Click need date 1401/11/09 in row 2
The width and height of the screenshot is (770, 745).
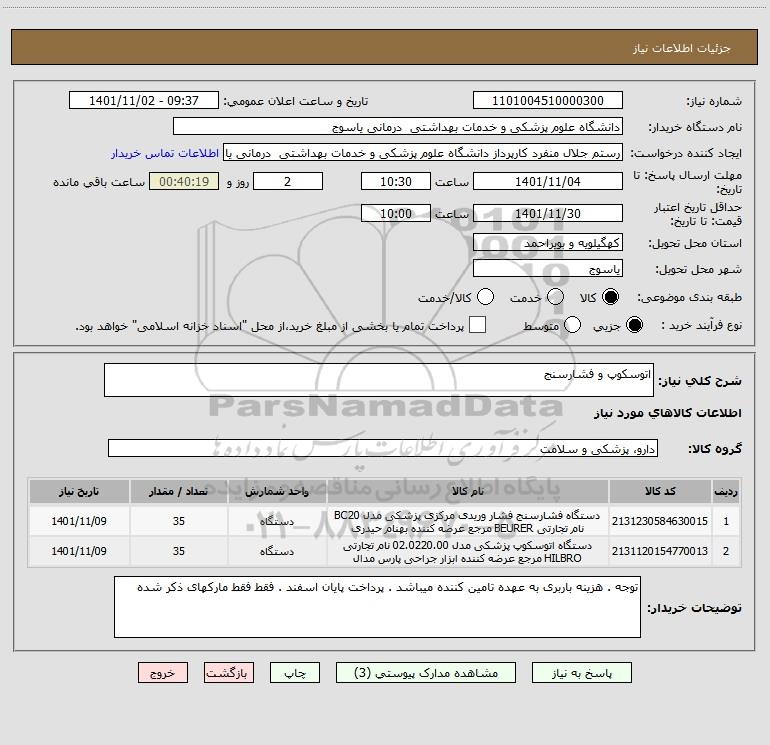click(79, 551)
